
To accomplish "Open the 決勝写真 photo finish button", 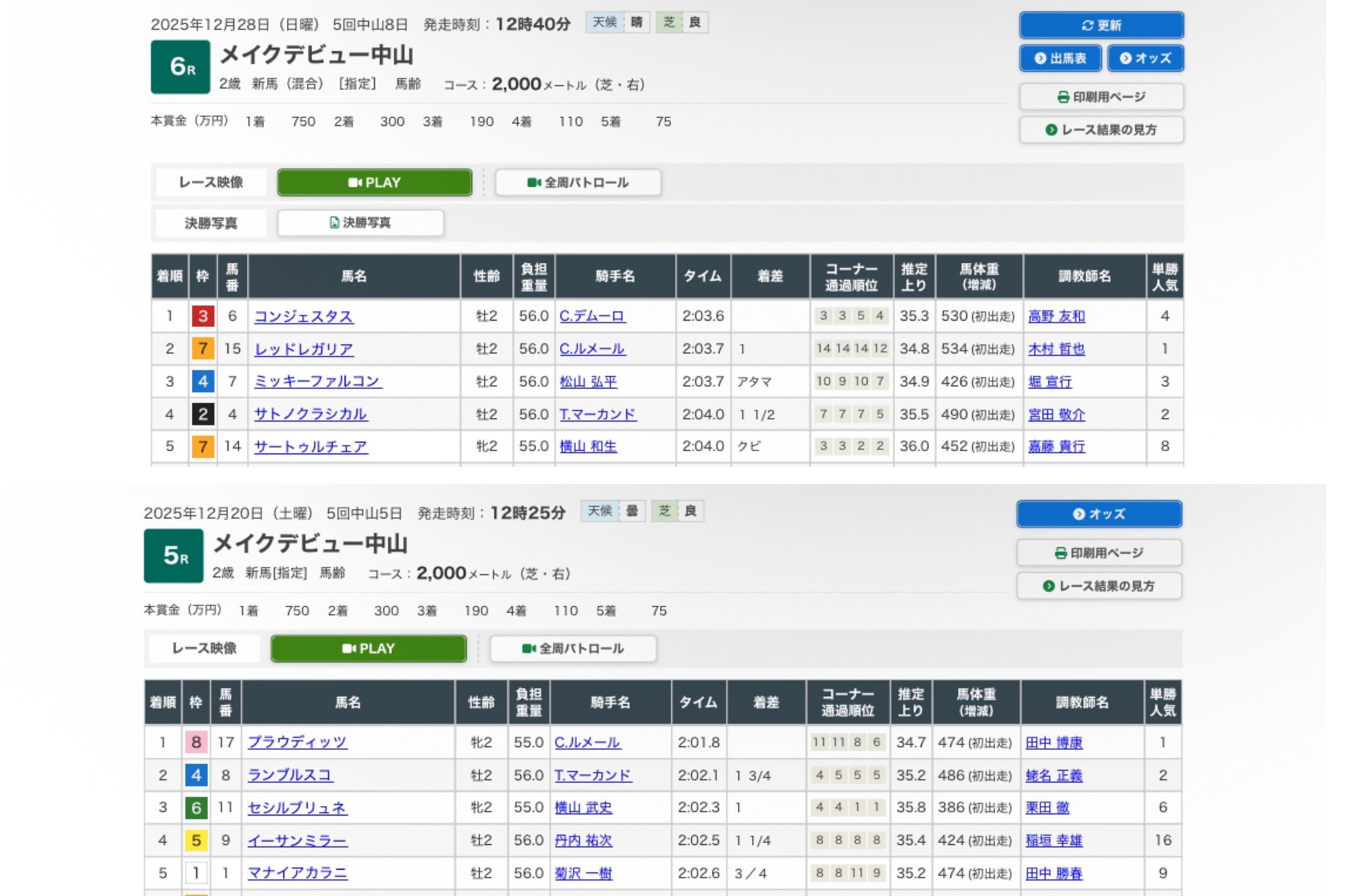I will (x=360, y=223).
